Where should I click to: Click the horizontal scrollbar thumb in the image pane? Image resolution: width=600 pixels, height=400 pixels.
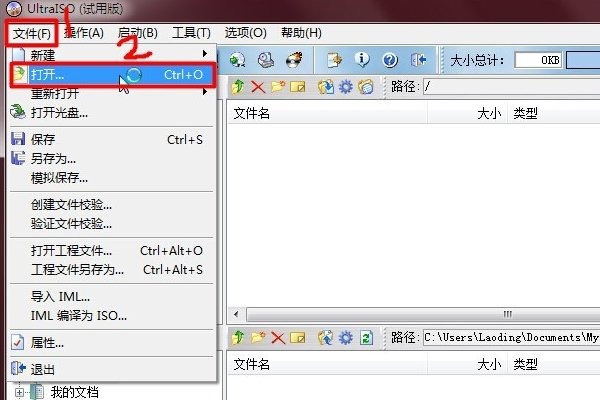(x=423, y=315)
